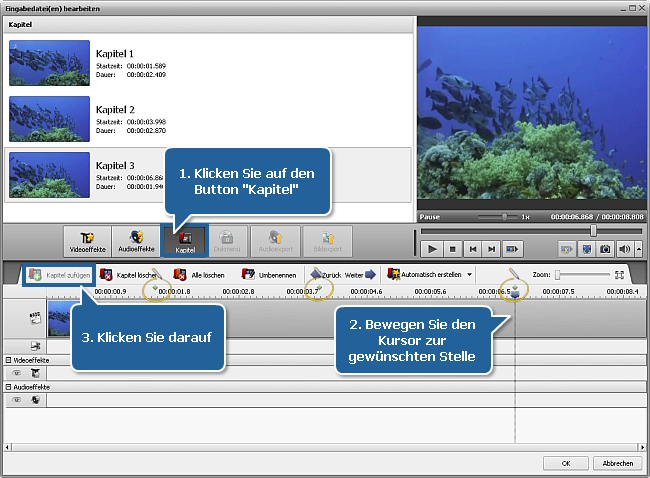Open the Videoeffekte panel button
This screenshot has height=478, width=650.
86,241
